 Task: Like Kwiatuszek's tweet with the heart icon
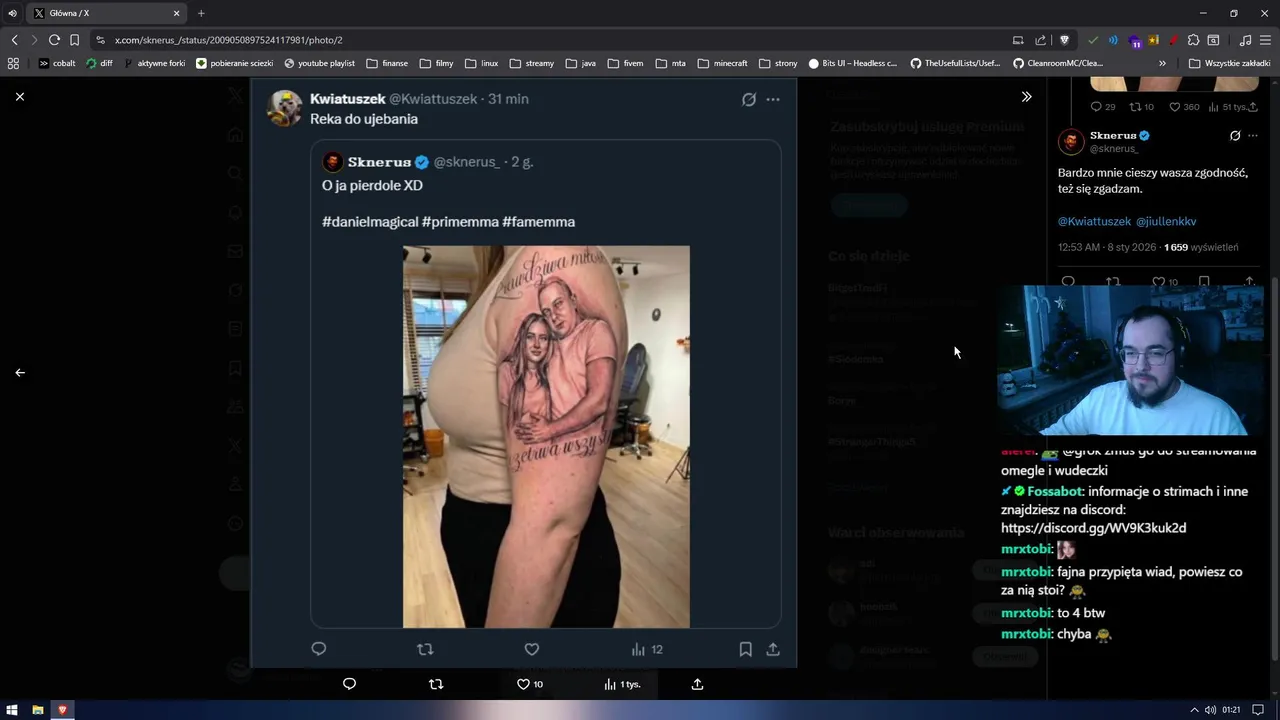532,649
